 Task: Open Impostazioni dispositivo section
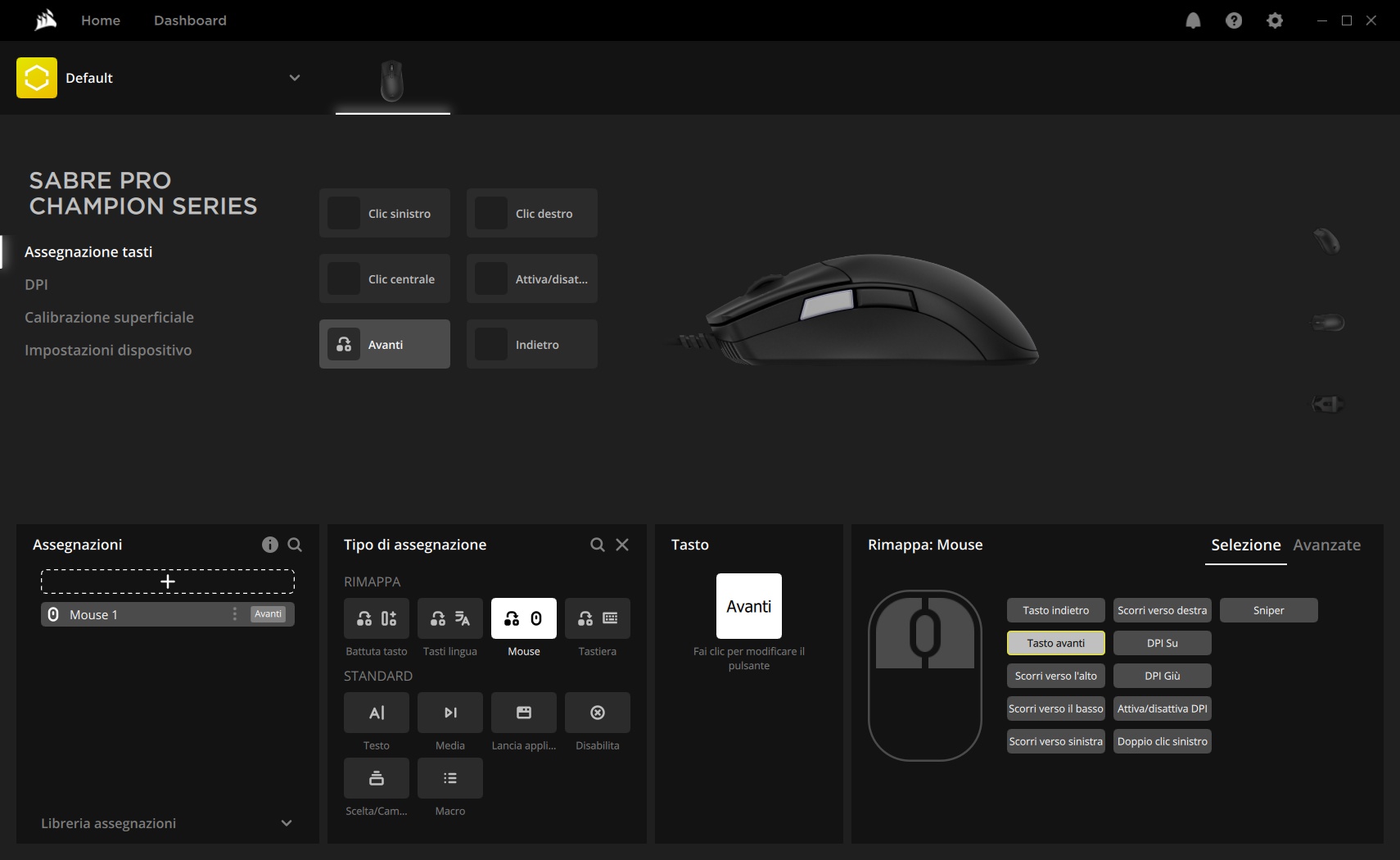(108, 350)
